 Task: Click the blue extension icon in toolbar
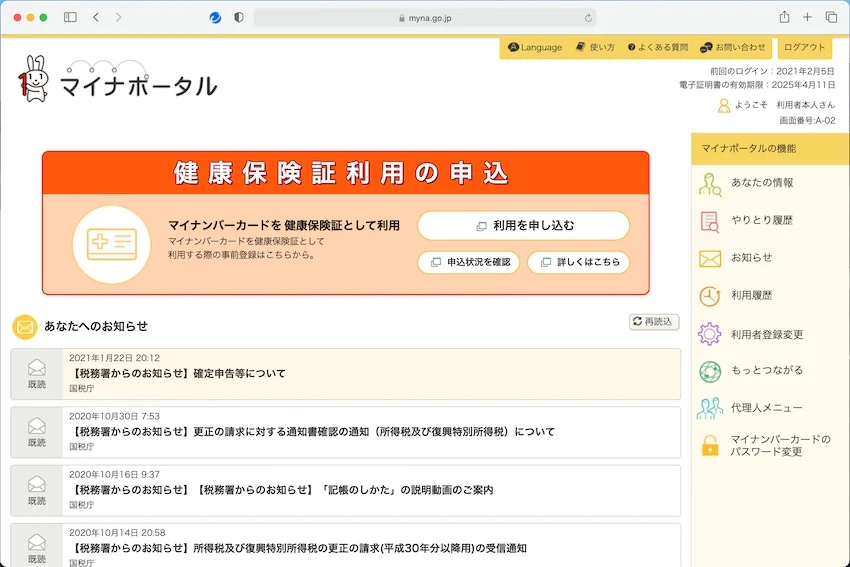[x=215, y=17]
